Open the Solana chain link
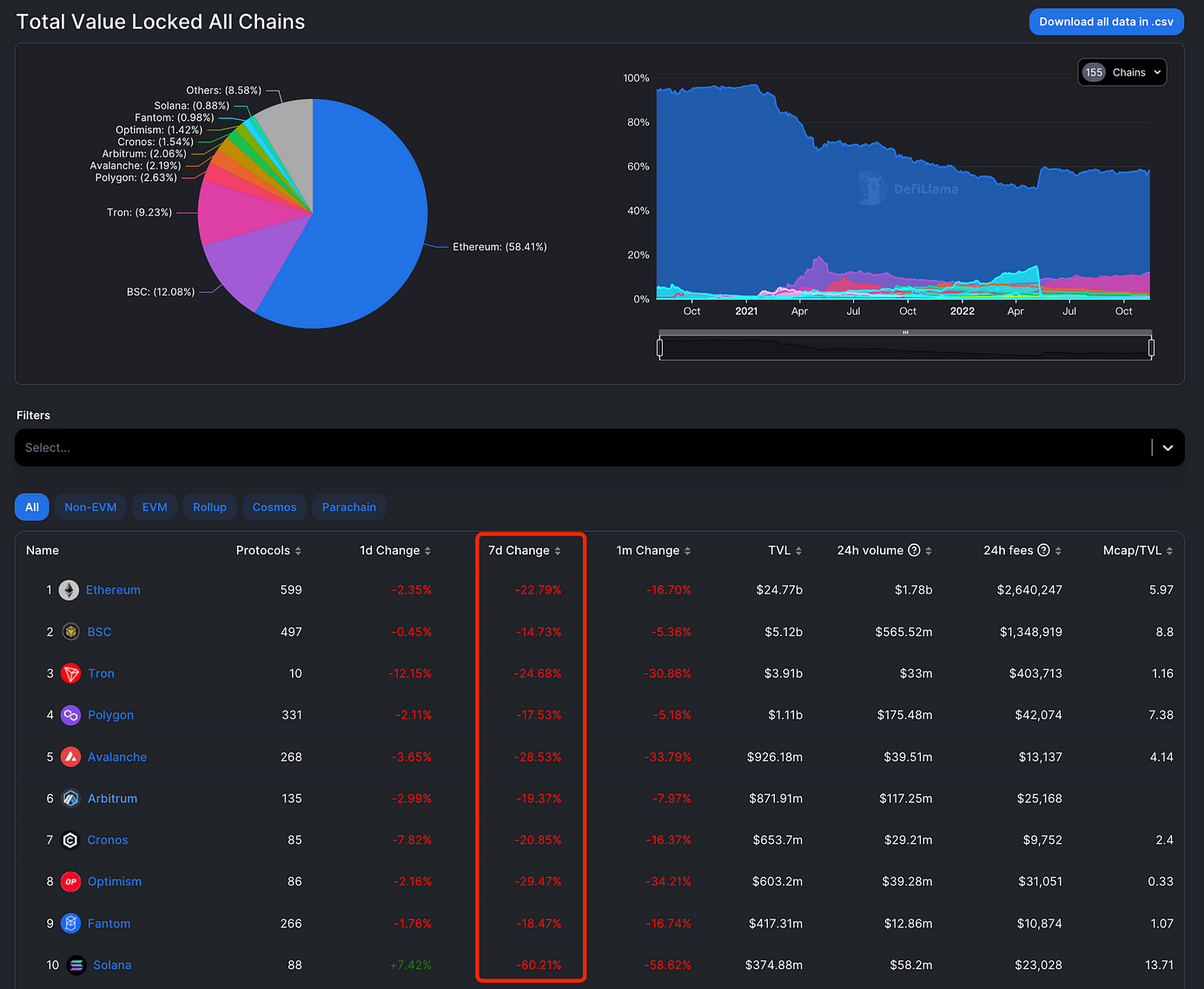Viewport: 1204px width, 989px height. [112, 965]
